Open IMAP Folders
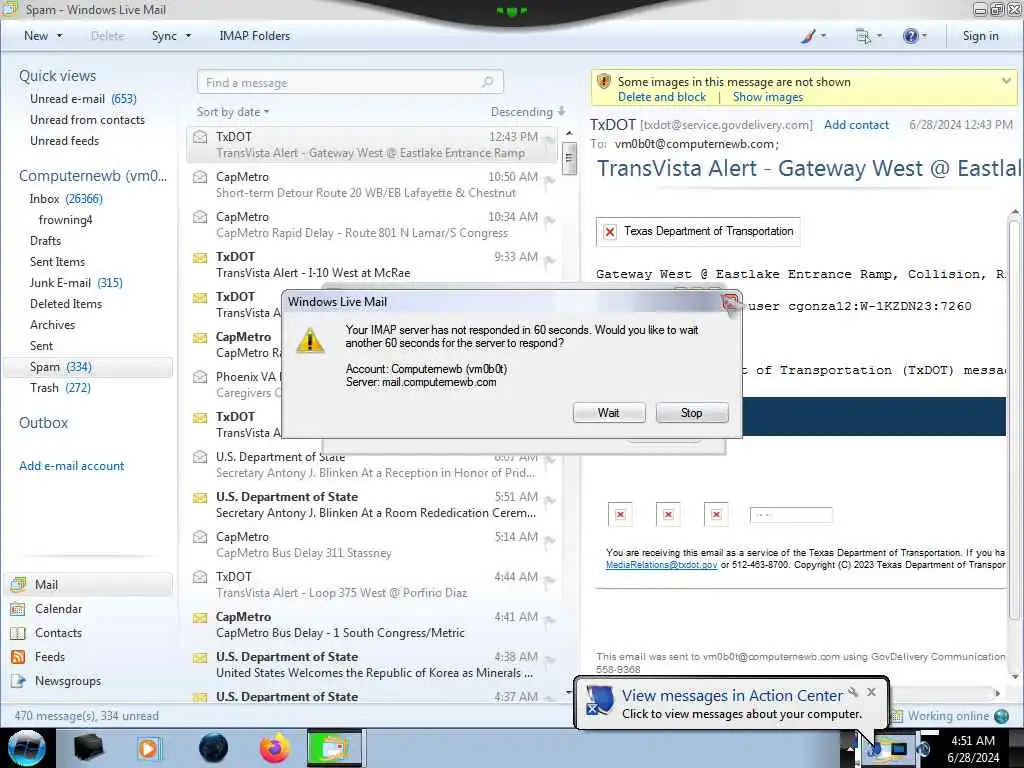Screen dimensions: 1024x768 coord(255,36)
